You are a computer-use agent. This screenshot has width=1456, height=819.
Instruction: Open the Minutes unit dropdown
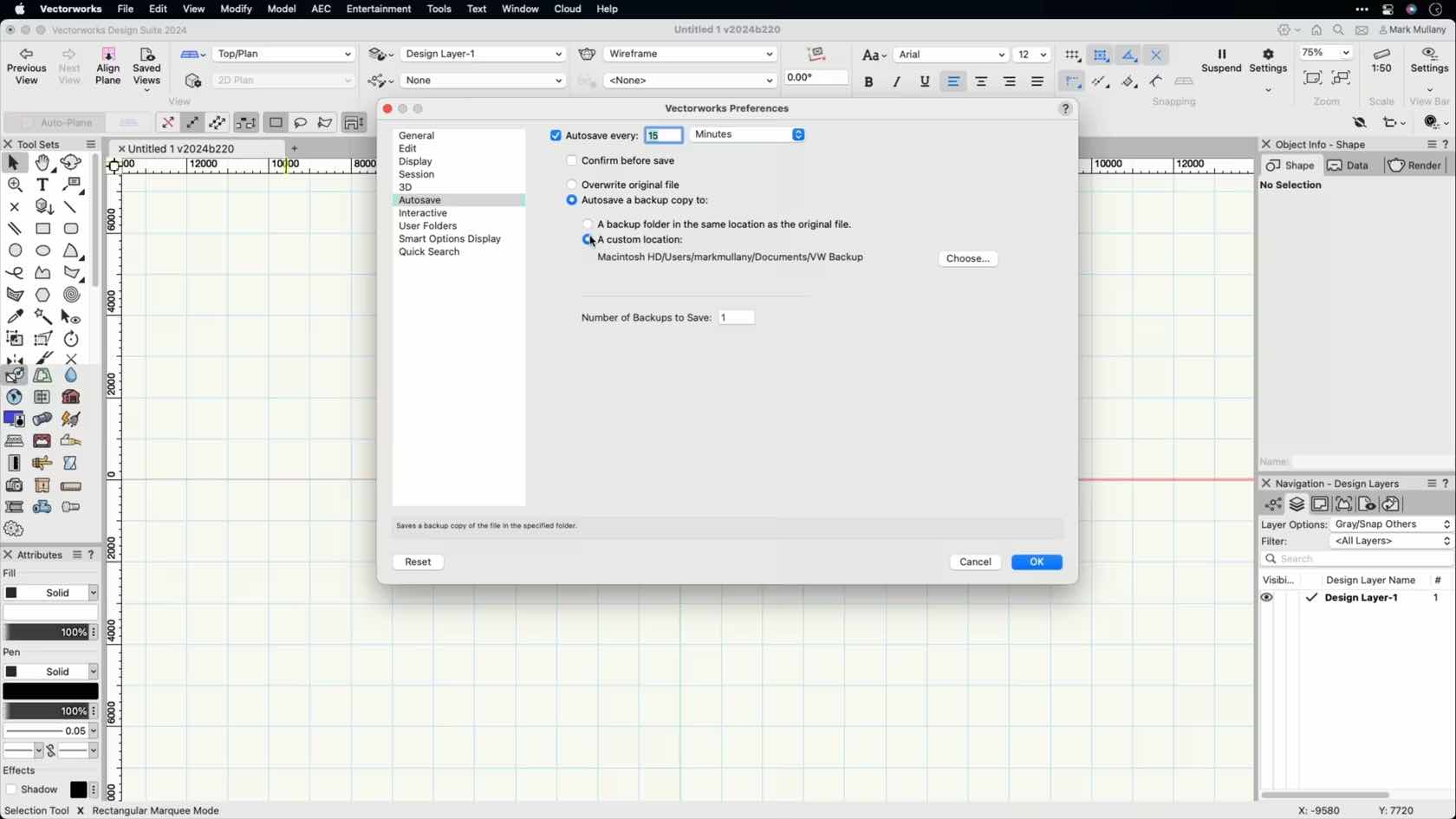(748, 134)
